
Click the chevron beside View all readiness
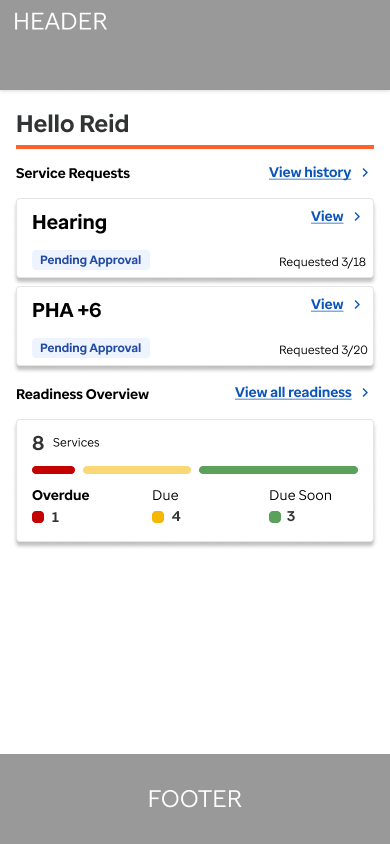tap(365, 392)
